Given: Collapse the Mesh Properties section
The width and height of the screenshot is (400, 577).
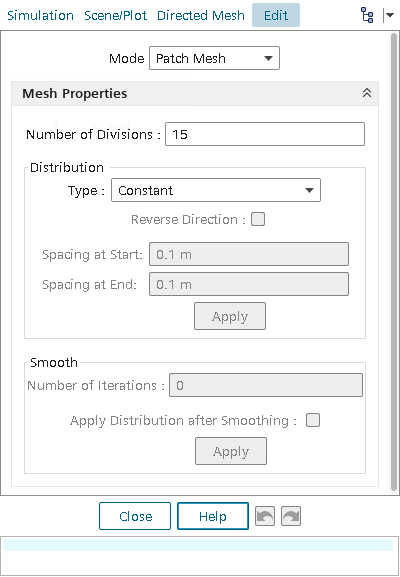Looking at the screenshot, I should coord(367,93).
